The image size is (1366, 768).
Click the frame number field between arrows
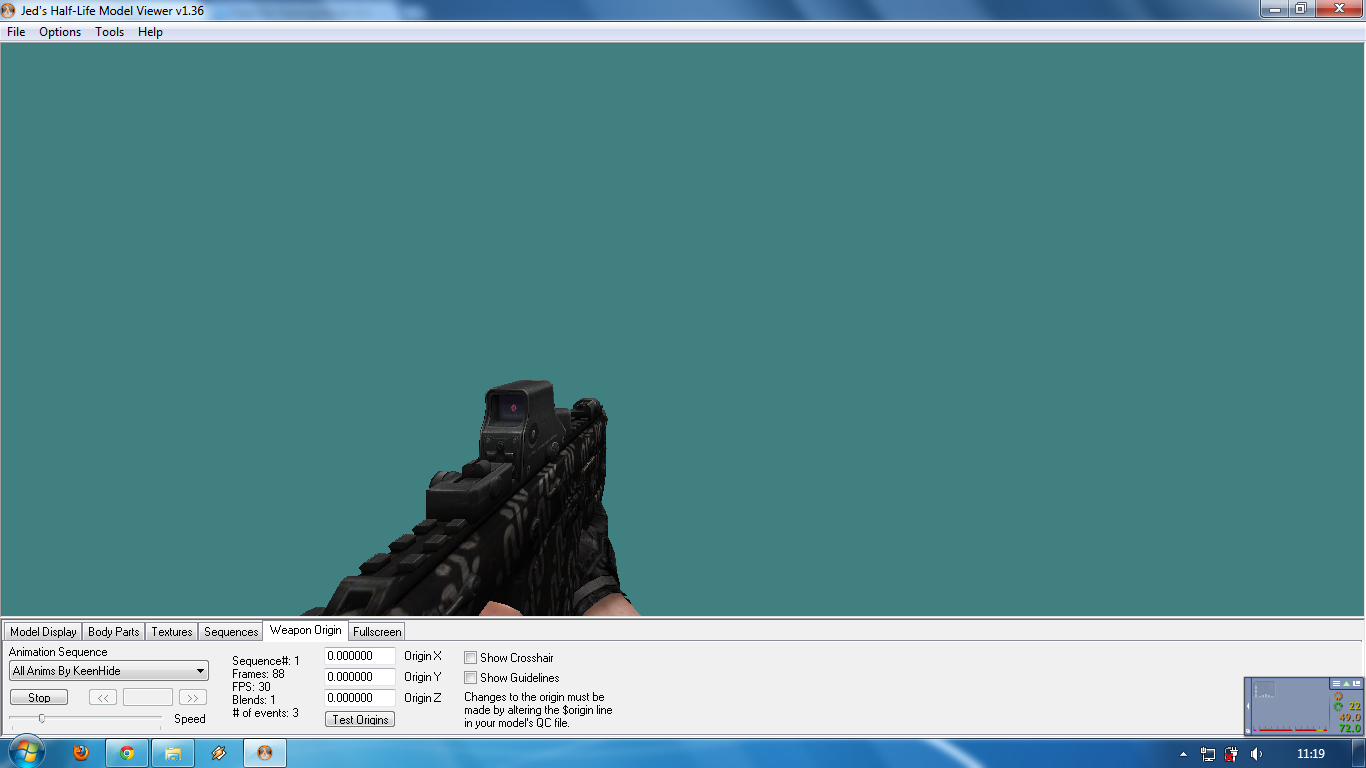(148, 698)
